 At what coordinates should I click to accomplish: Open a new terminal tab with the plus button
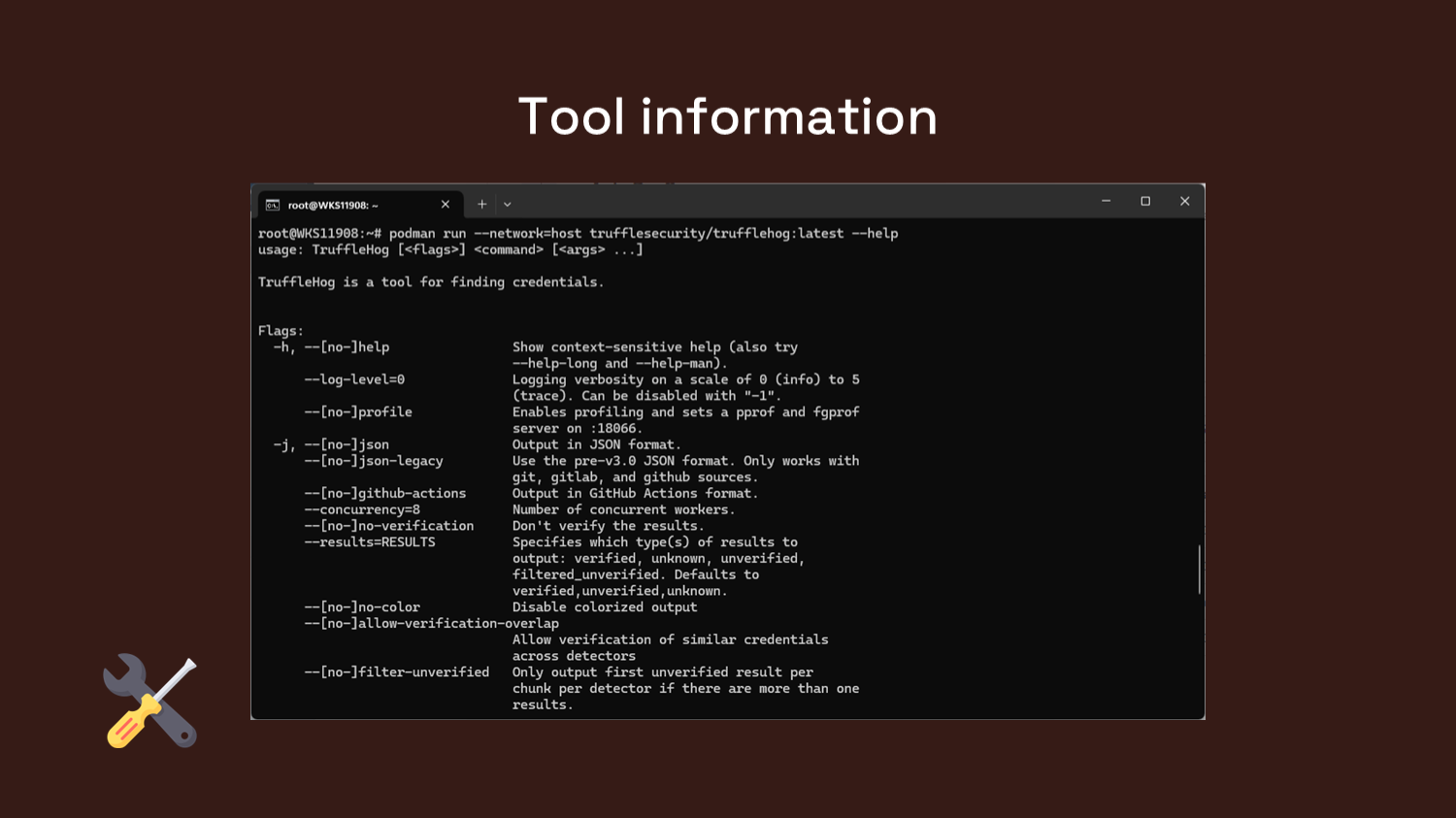coord(481,204)
